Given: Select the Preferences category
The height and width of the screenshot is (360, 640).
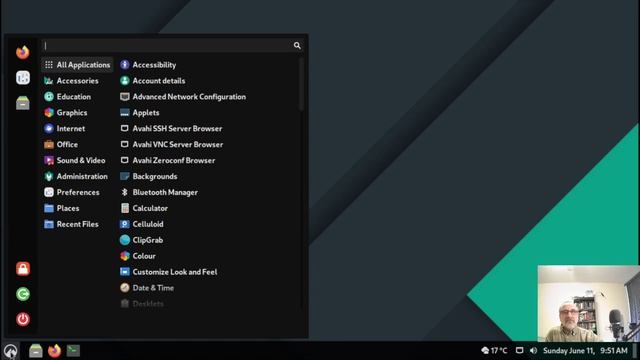Looking at the screenshot, I should (x=77, y=192).
